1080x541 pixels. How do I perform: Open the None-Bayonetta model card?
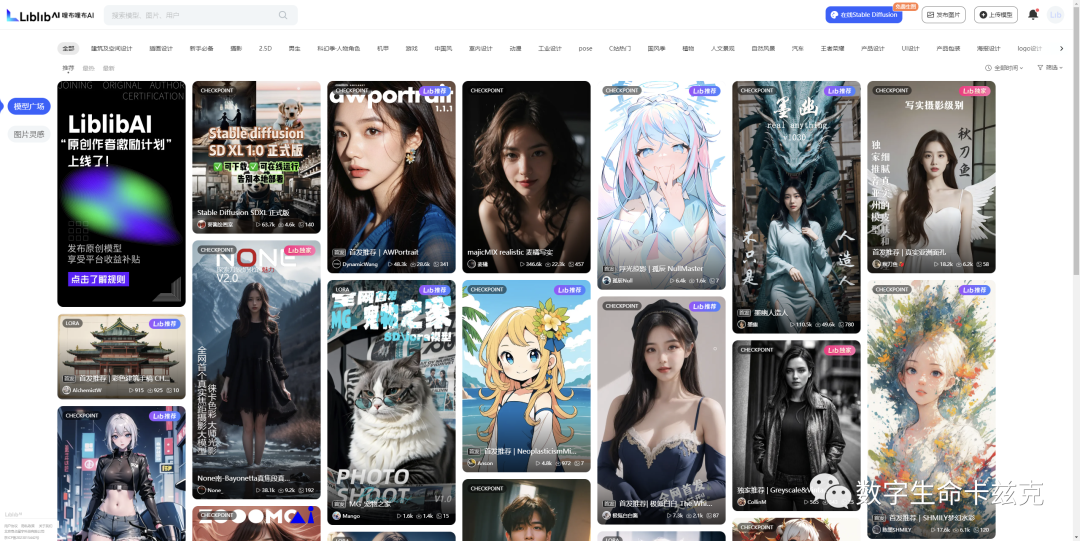(256, 369)
